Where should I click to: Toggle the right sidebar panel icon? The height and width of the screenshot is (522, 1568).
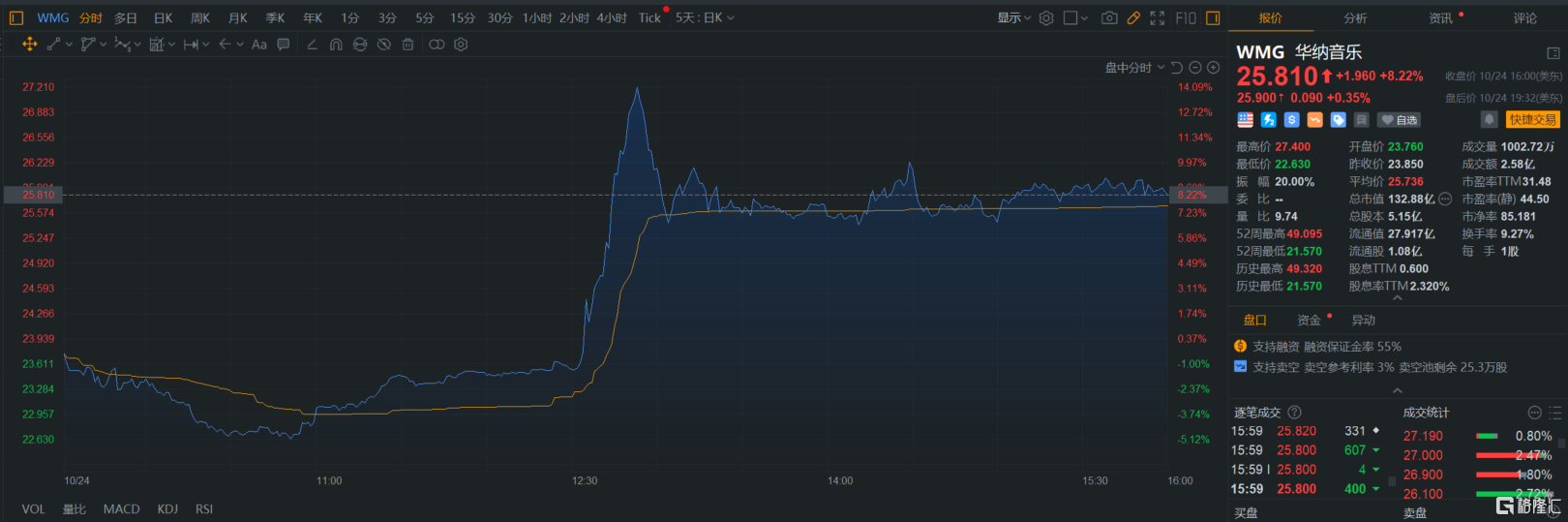coord(1213,17)
